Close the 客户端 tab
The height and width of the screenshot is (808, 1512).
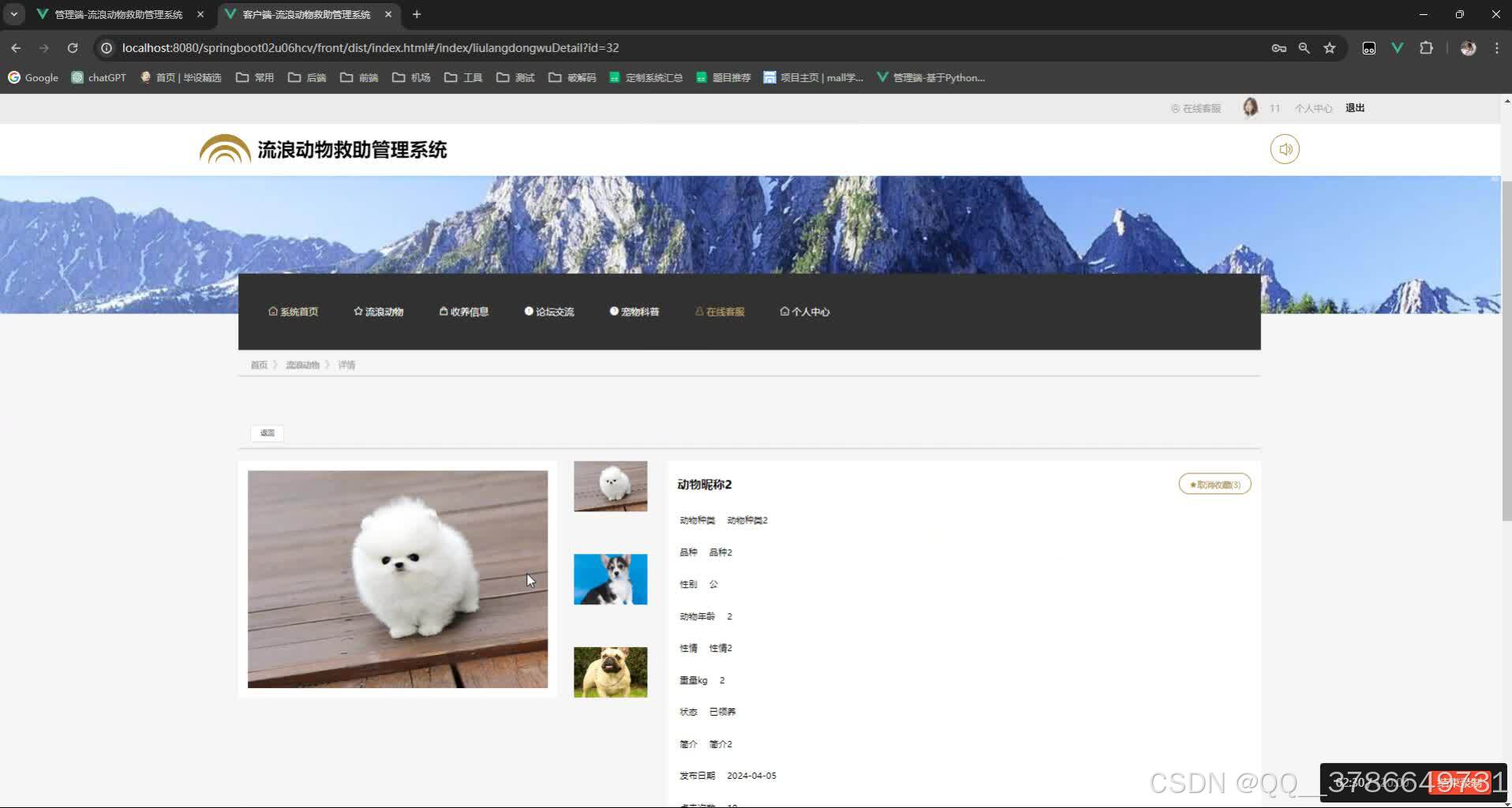coord(388,14)
